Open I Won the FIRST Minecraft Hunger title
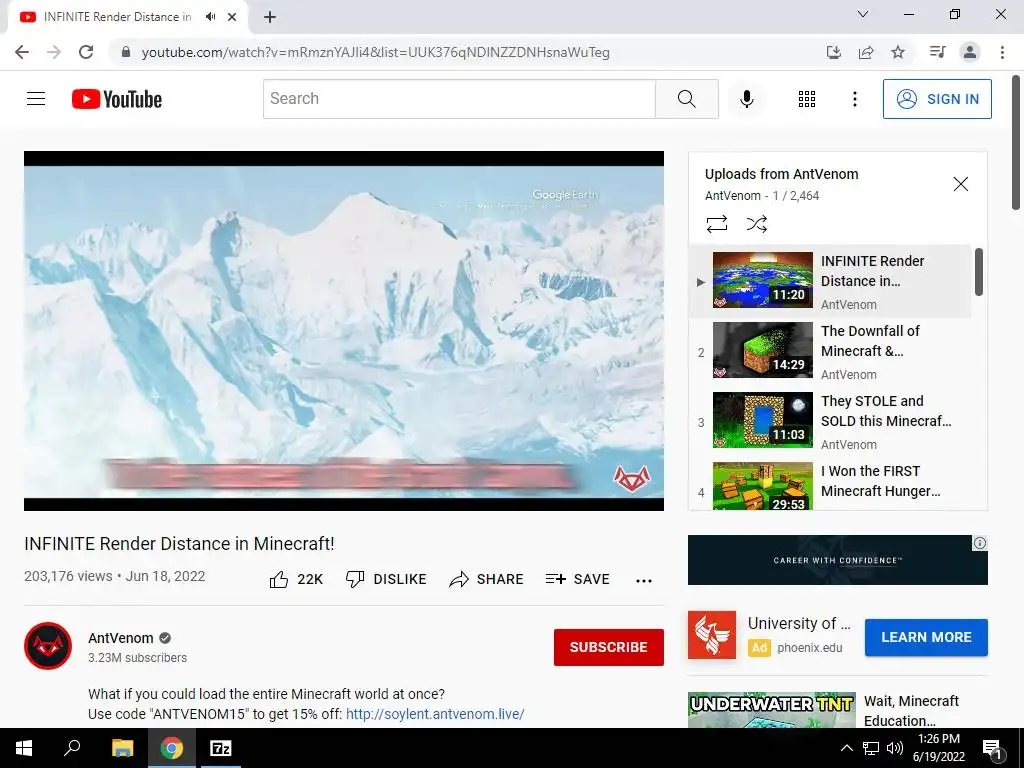The width and height of the screenshot is (1024, 768). click(880, 481)
